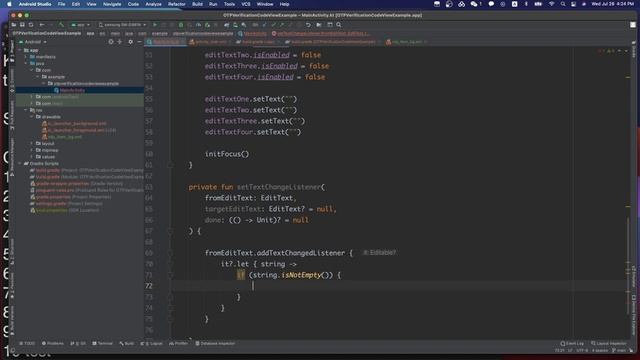Expand the manifests folder
The width and height of the screenshot is (640, 360).
[26, 57]
